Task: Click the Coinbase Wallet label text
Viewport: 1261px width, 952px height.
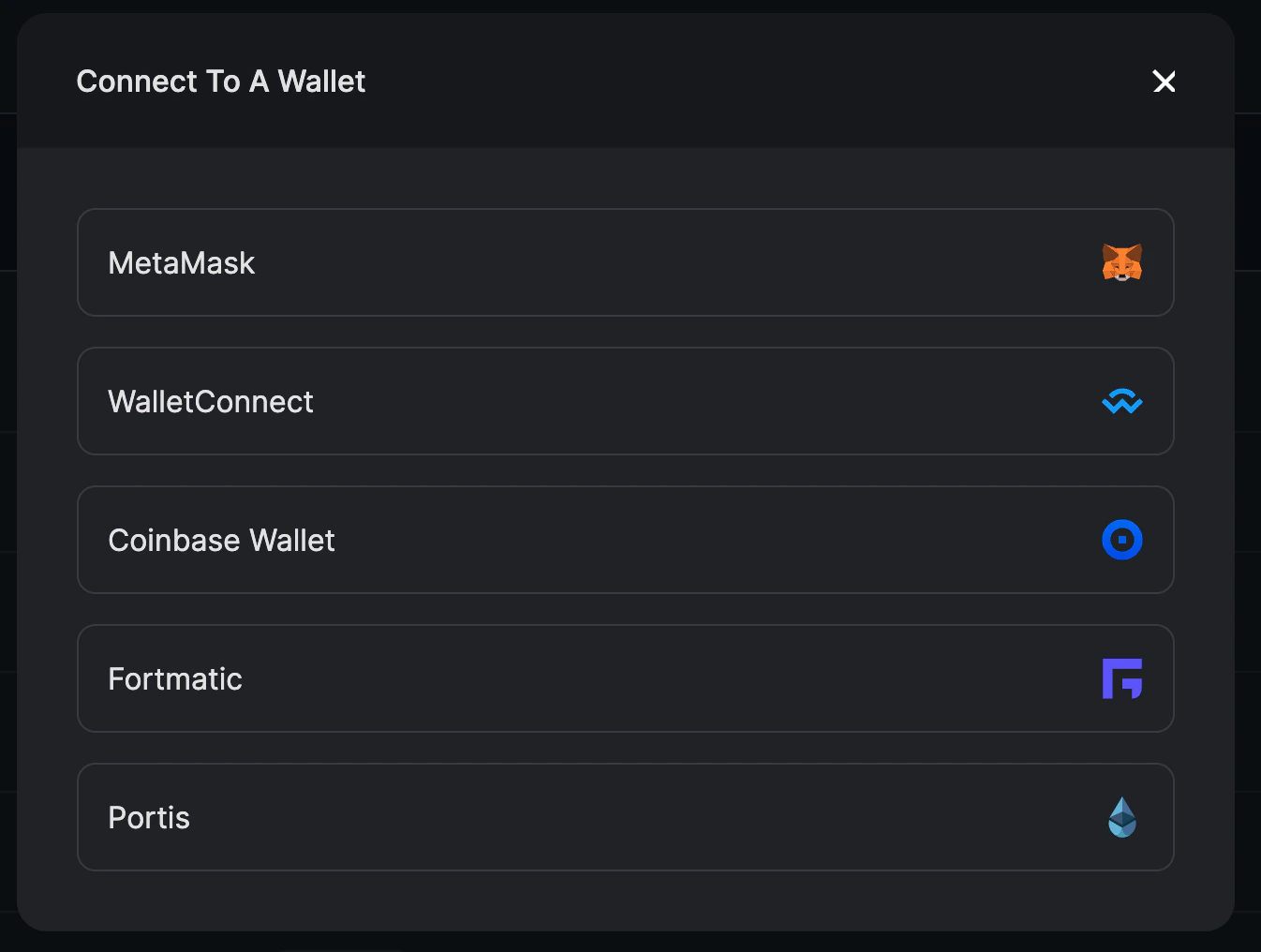Action: (x=221, y=540)
